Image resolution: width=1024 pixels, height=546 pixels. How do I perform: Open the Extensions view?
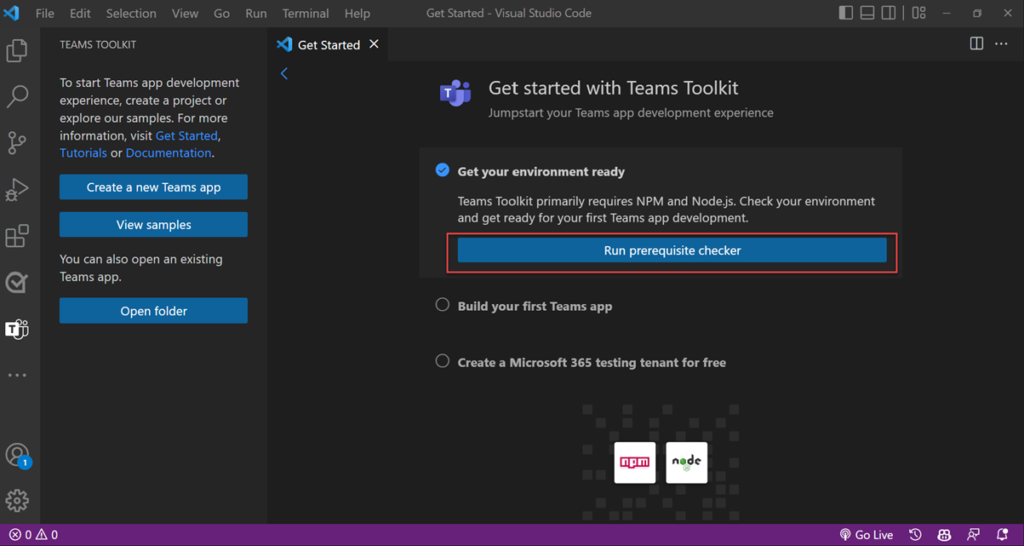click(x=17, y=236)
